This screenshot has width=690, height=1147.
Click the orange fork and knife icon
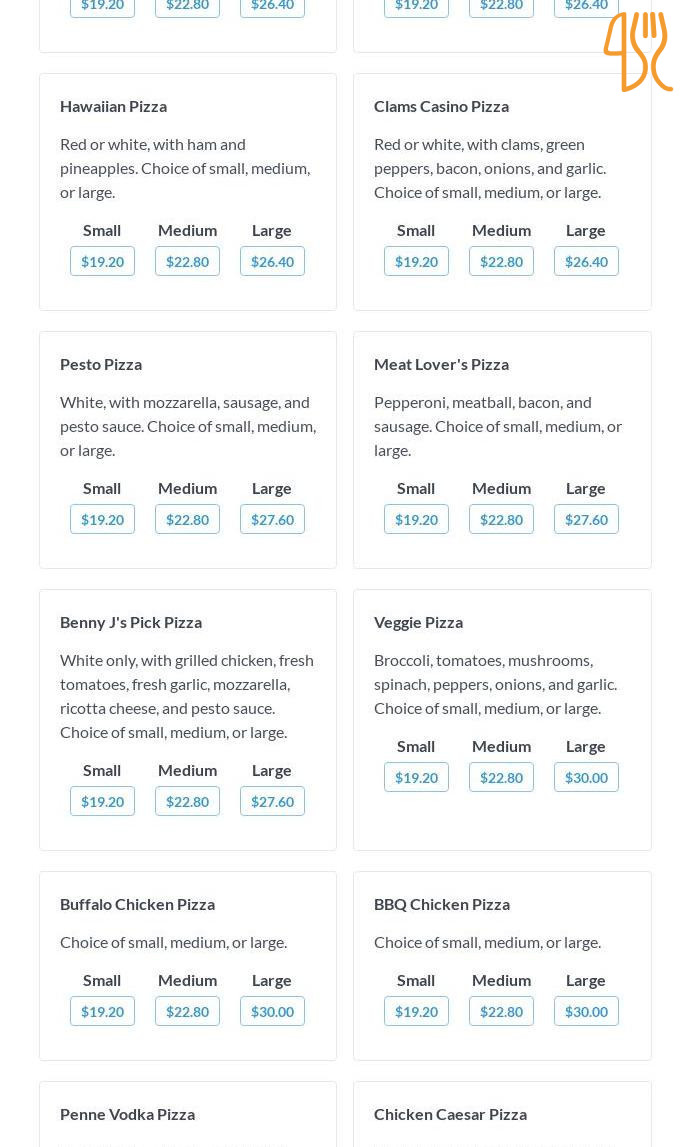pos(637,52)
